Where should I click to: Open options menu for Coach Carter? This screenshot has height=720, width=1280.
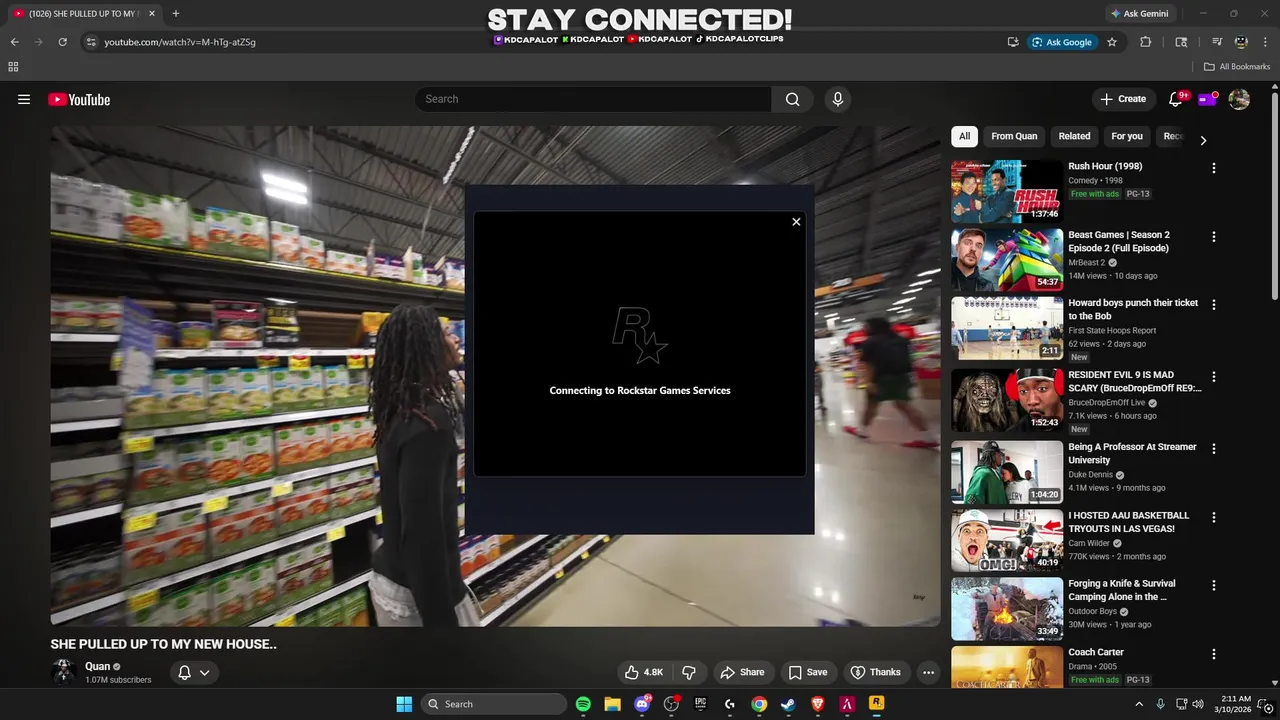[x=1213, y=654]
